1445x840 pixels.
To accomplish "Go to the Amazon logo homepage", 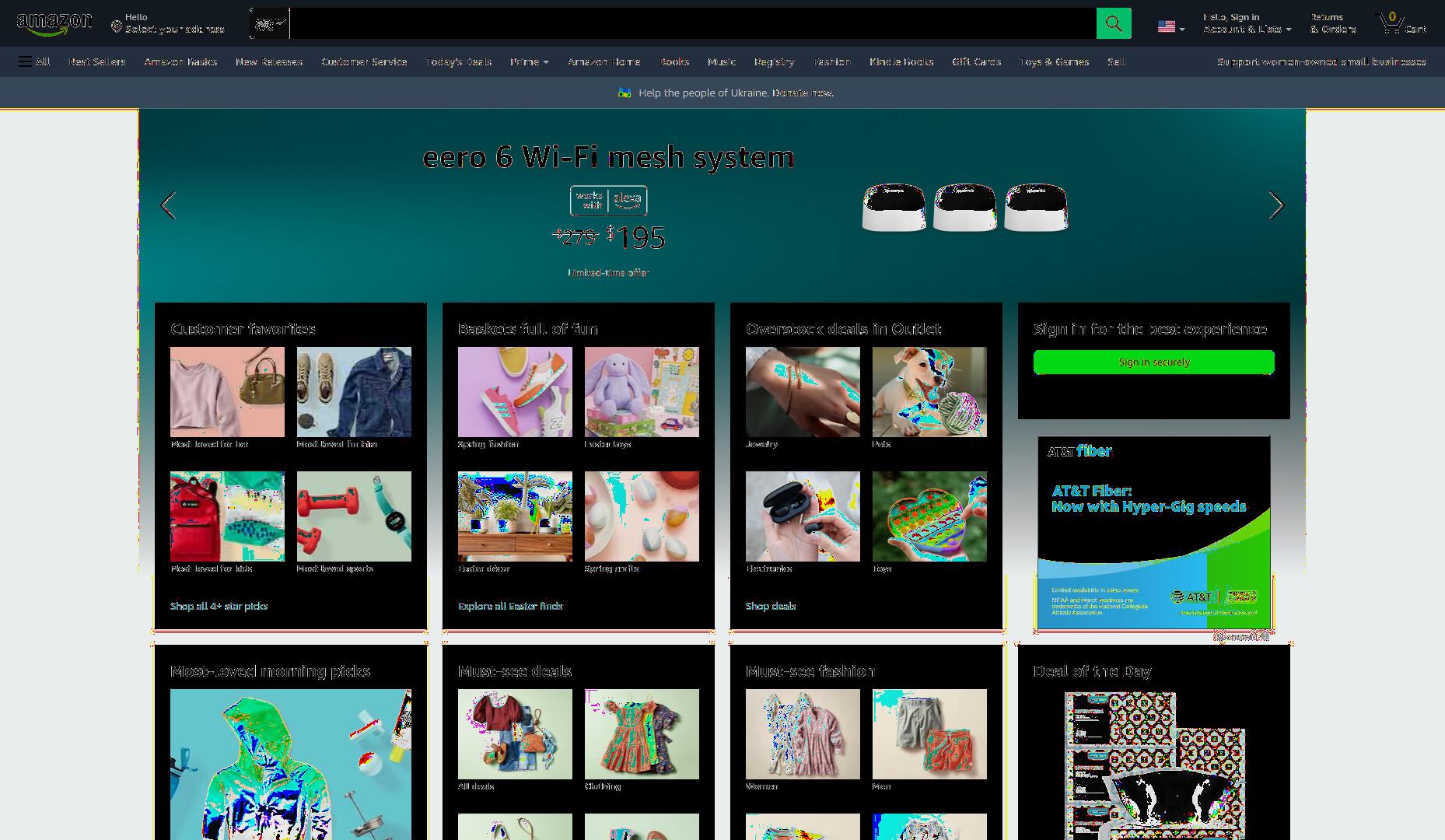I will [x=54, y=23].
